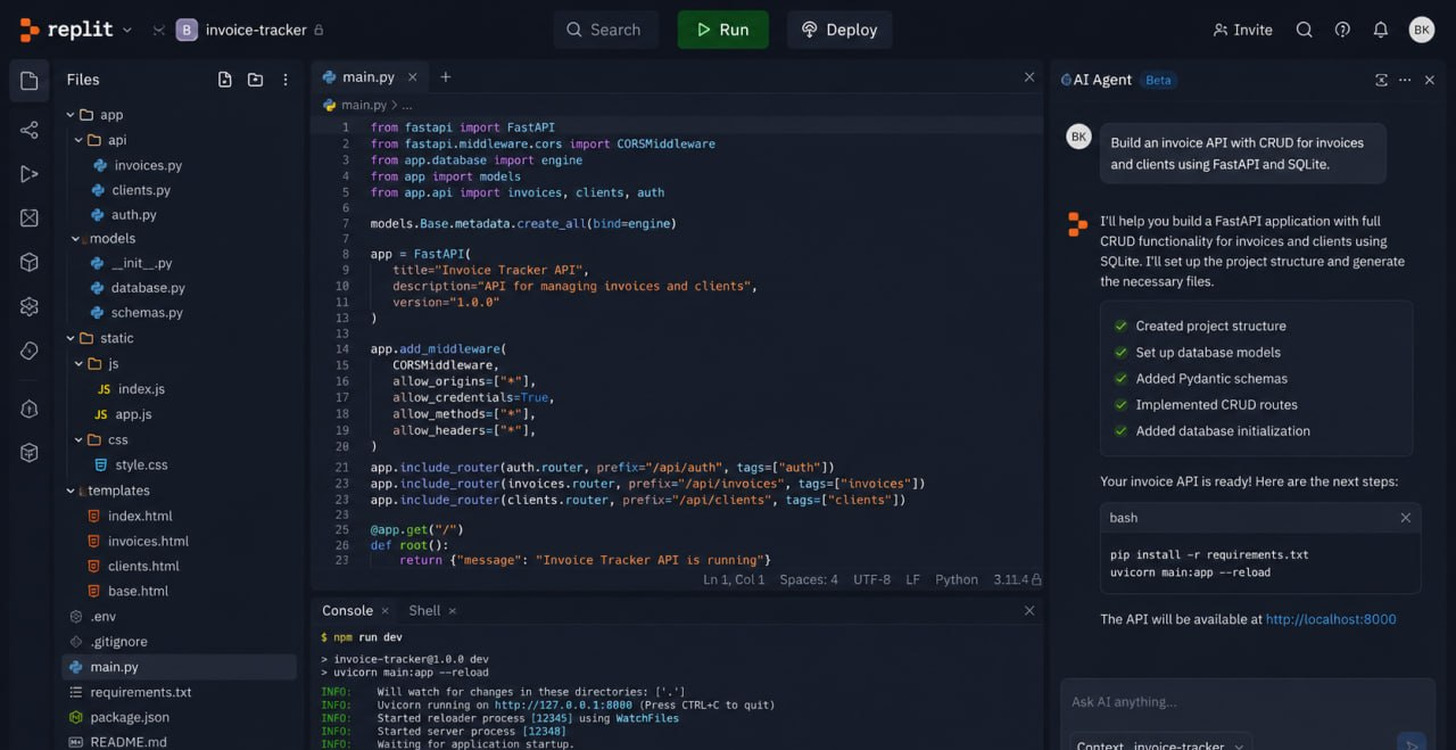Open the BK account avatar

(x=1421, y=30)
